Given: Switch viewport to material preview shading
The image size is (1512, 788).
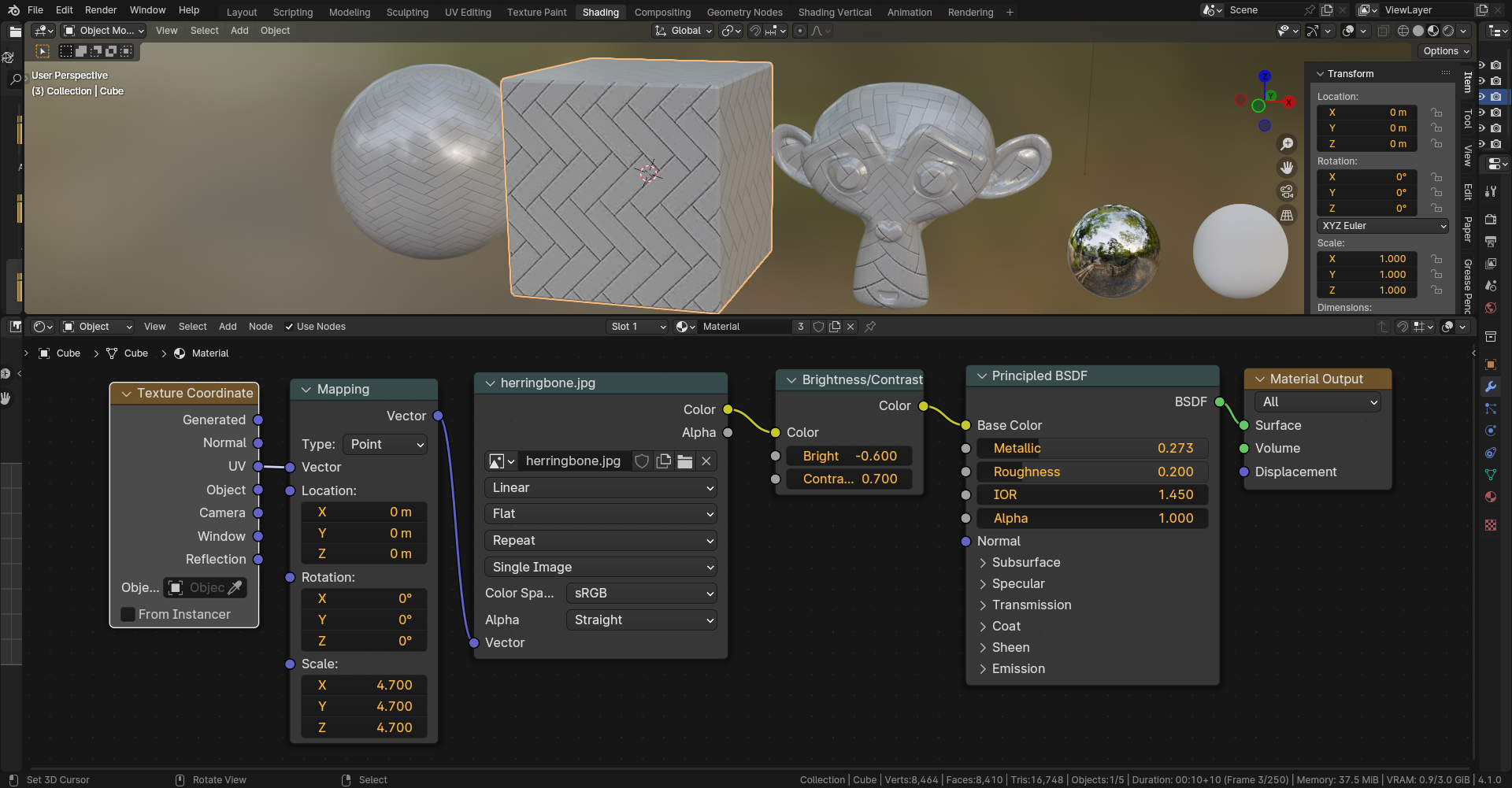Looking at the screenshot, I should 1433,31.
